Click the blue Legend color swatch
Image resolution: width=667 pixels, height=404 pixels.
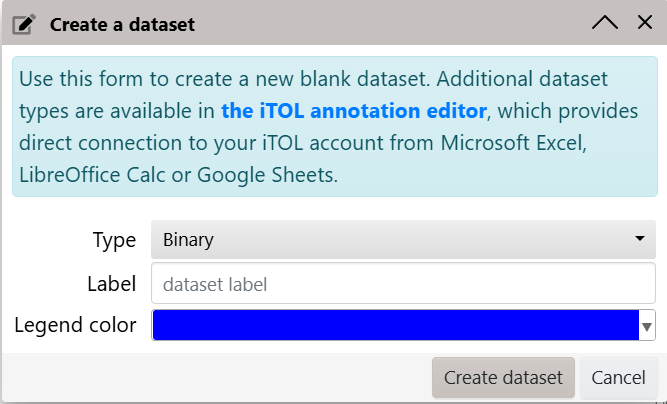(396, 325)
